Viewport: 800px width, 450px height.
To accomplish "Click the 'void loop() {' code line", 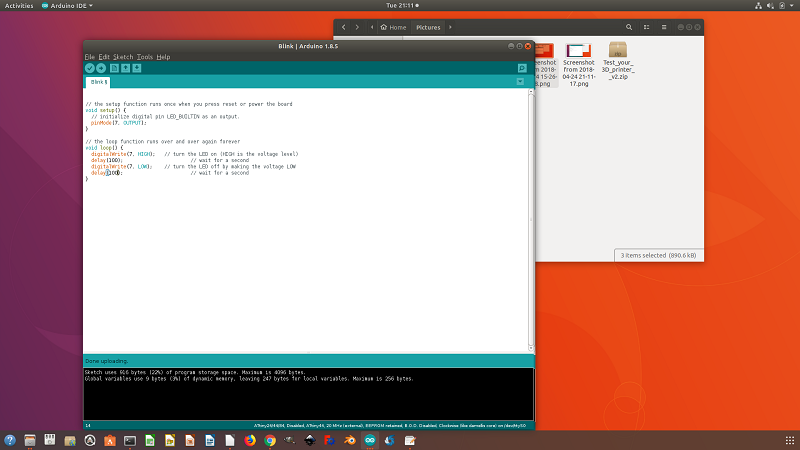I will (104, 148).
